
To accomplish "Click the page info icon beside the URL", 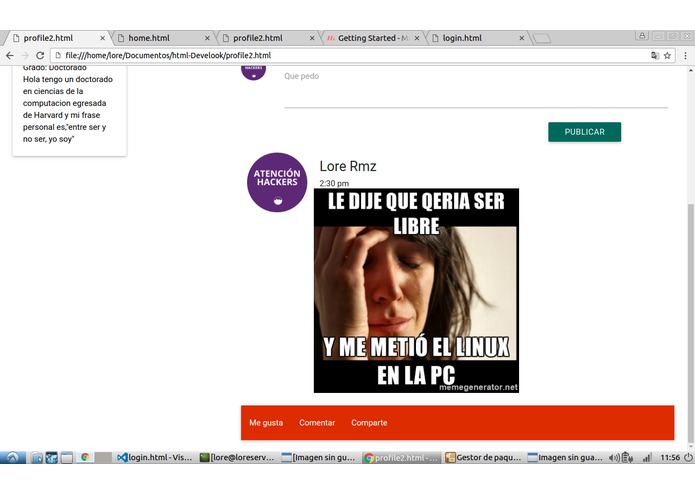I will pyautogui.click(x=58, y=55).
